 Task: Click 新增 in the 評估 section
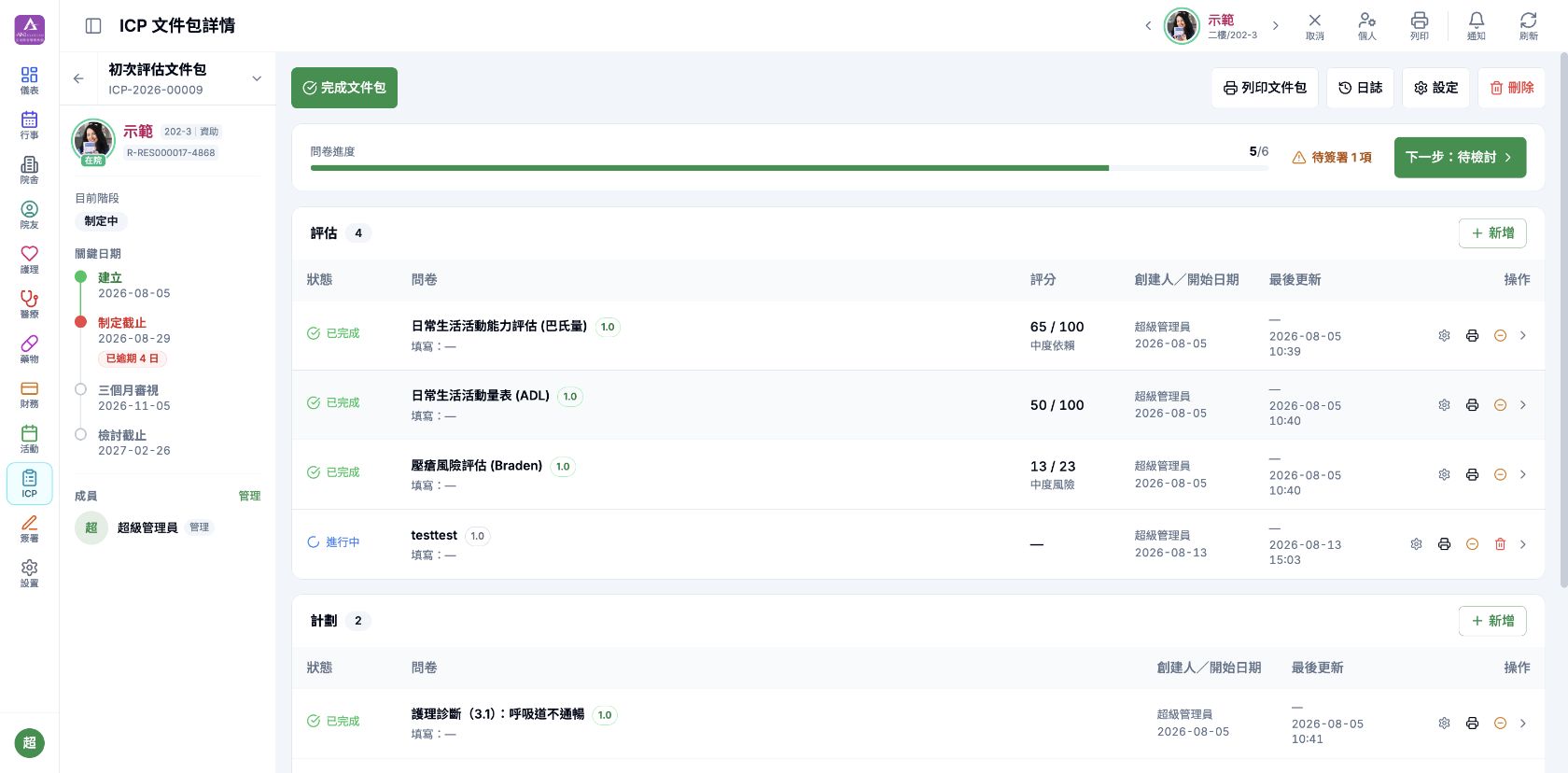[x=1492, y=233]
